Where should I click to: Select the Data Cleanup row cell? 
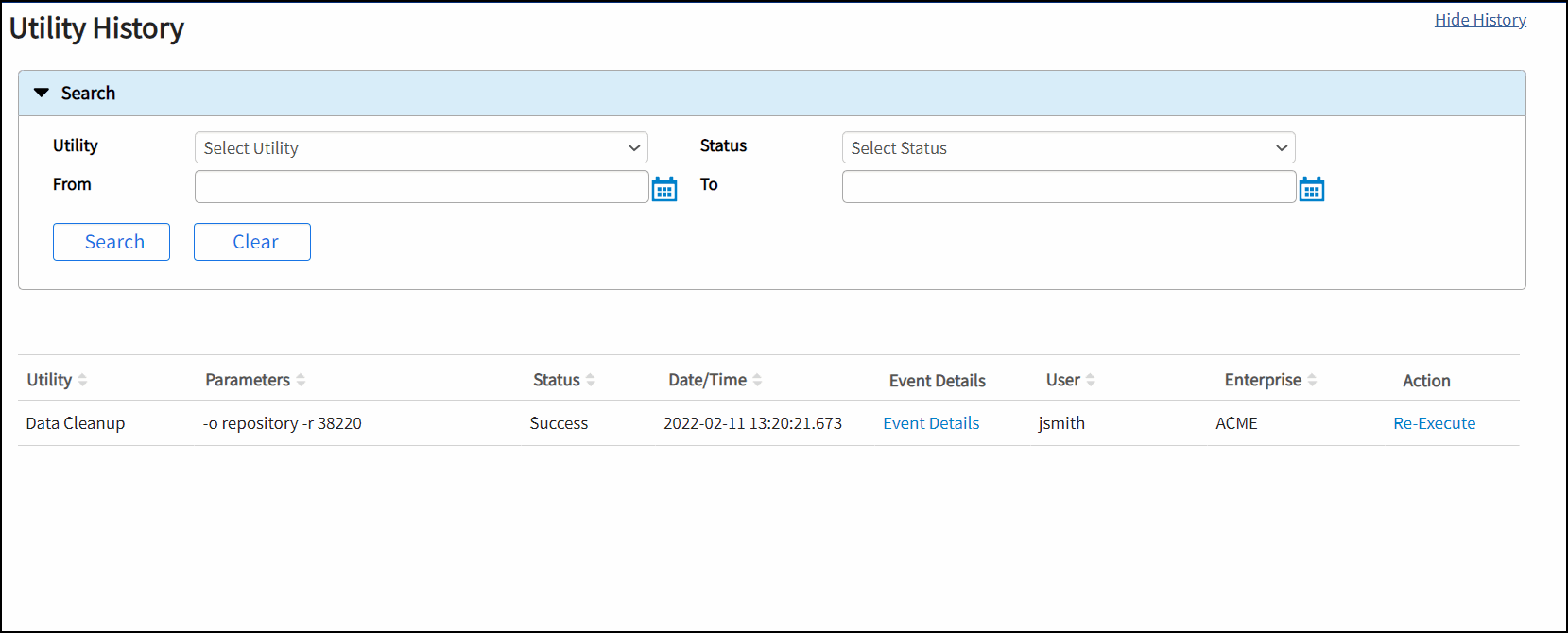click(x=76, y=423)
